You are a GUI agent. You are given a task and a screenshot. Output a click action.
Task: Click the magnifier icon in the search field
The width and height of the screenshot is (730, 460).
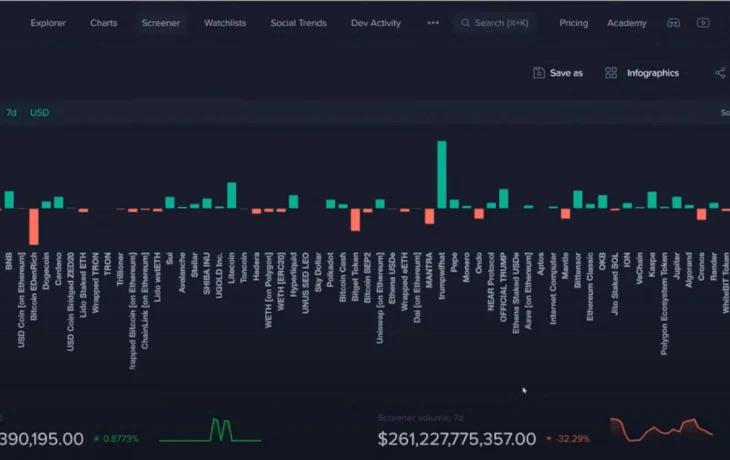tap(465, 23)
